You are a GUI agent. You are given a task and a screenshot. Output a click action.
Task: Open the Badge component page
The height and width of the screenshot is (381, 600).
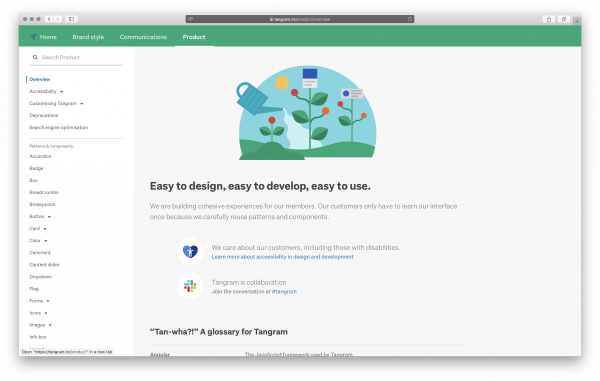36,168
